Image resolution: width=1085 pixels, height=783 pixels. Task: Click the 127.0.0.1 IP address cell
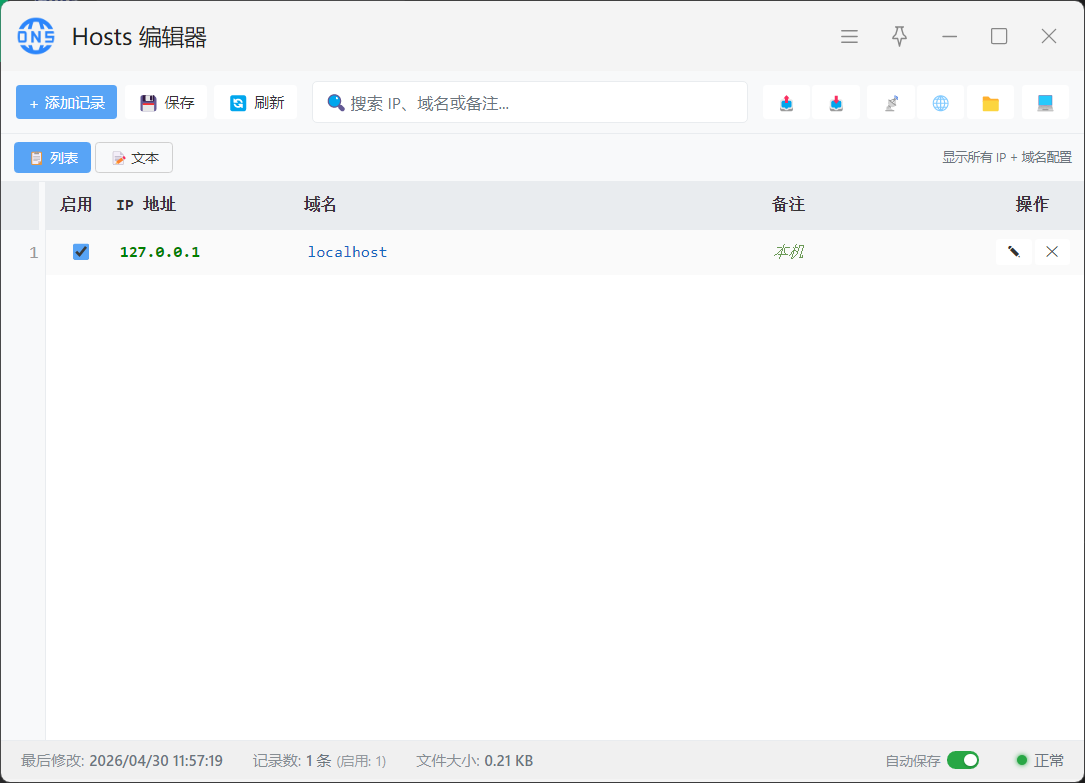click(160, 252)
